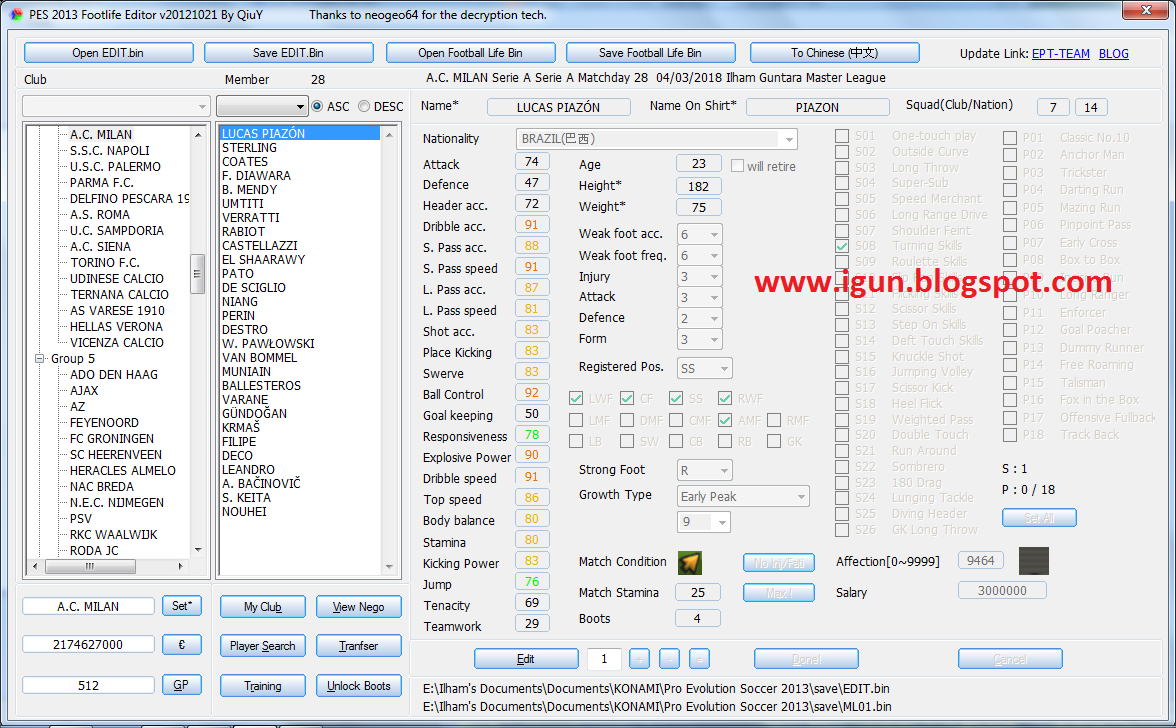Click the View Nego button
This screenshot has height=728, width=1176.
(x=358, y=607)
